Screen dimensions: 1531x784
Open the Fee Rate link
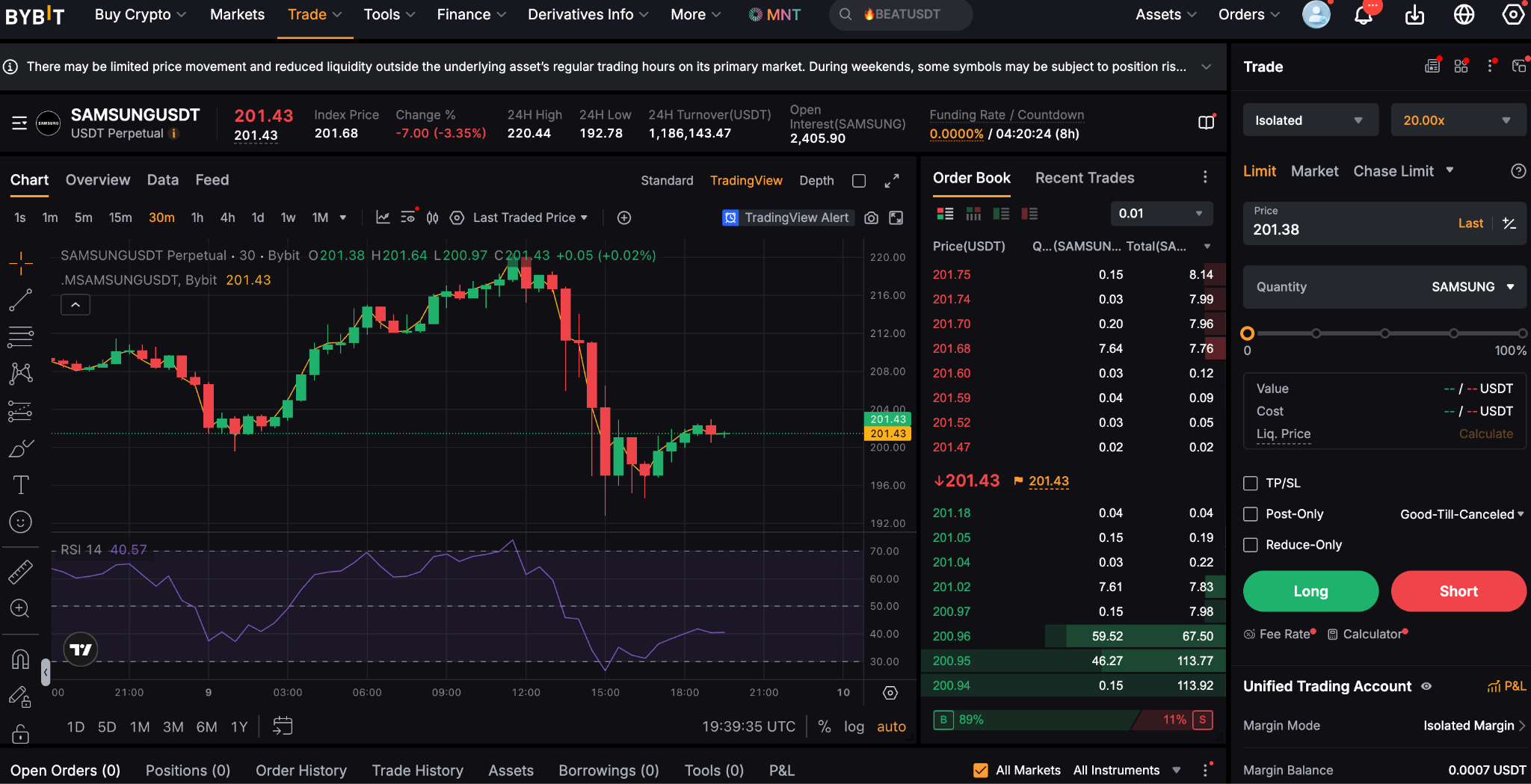click(x=1279, y=634)
